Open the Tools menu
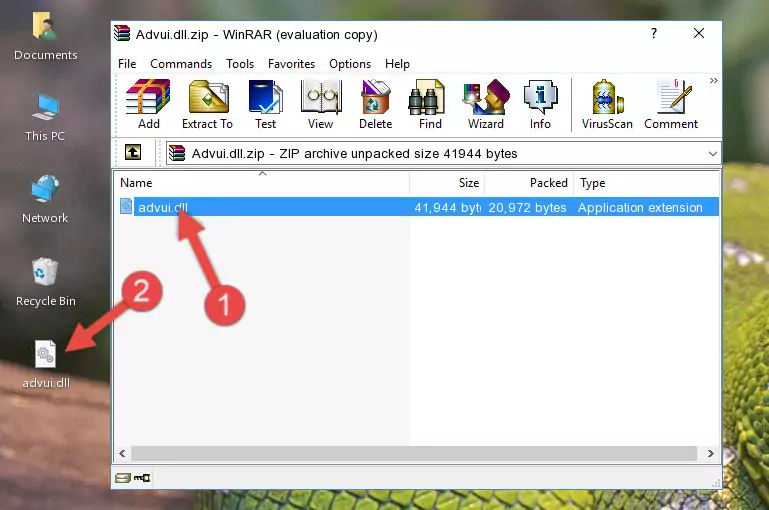 tap(240, 64)
